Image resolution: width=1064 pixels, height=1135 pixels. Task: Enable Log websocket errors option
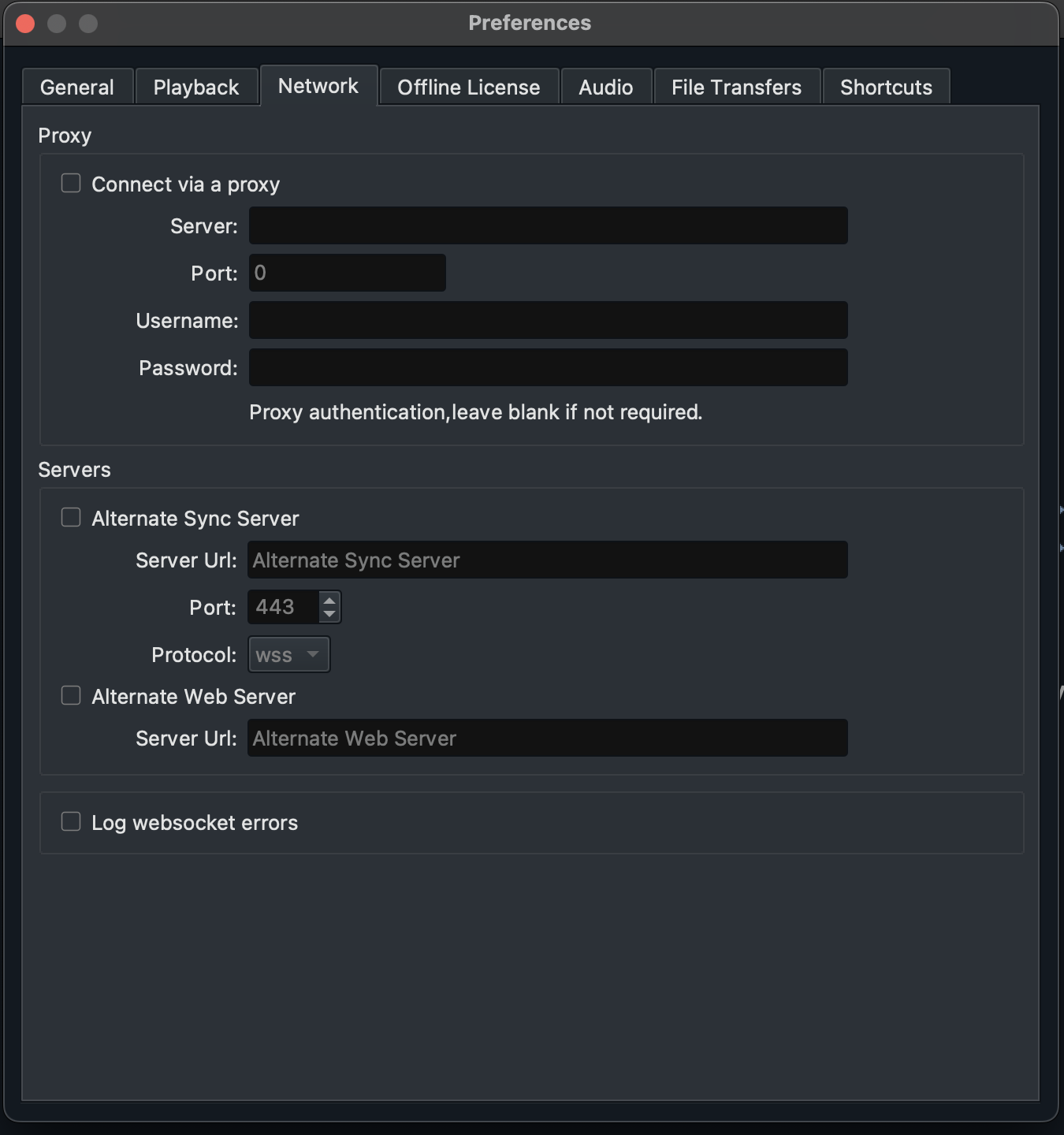tap(71, 822)
